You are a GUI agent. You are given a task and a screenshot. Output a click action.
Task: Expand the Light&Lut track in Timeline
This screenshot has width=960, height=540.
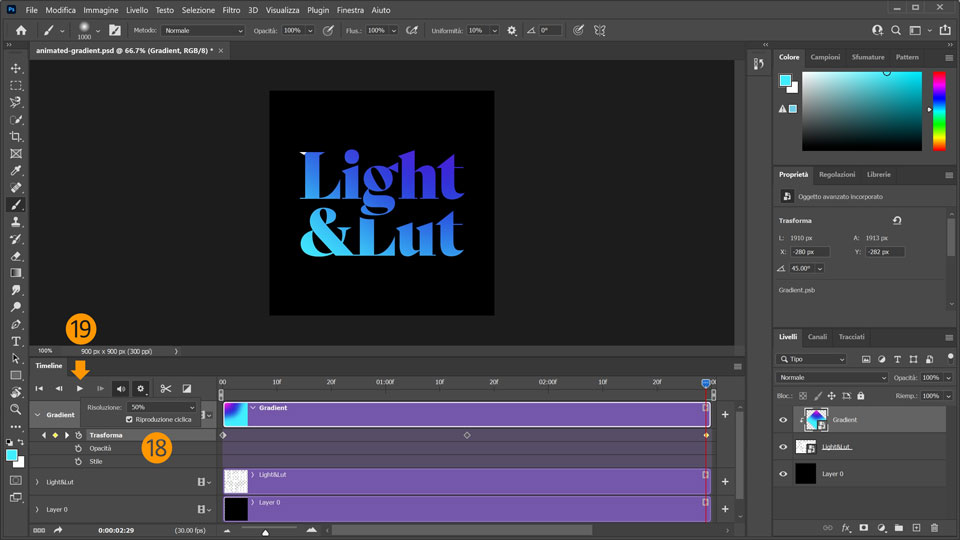(37, 482)
